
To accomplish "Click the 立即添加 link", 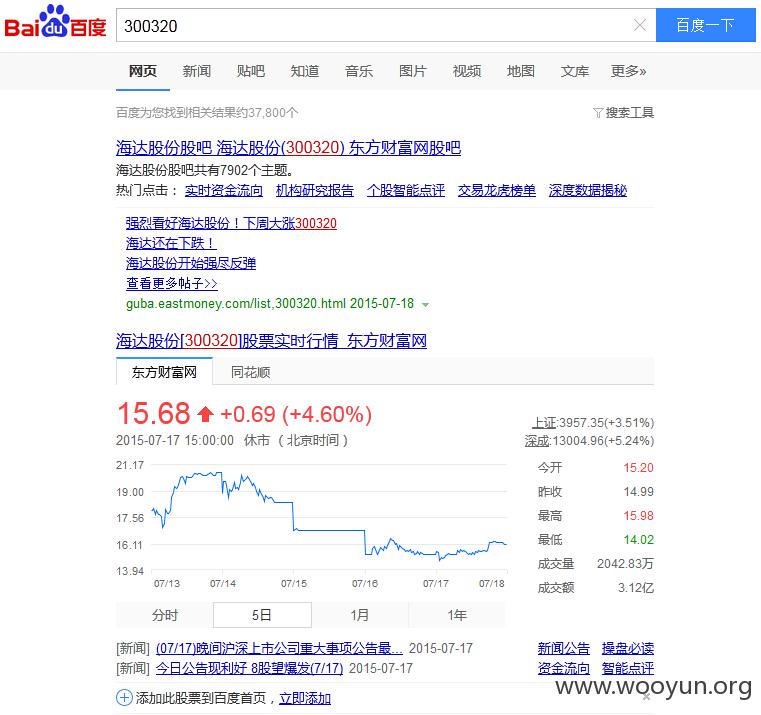I will pos(305,698).
